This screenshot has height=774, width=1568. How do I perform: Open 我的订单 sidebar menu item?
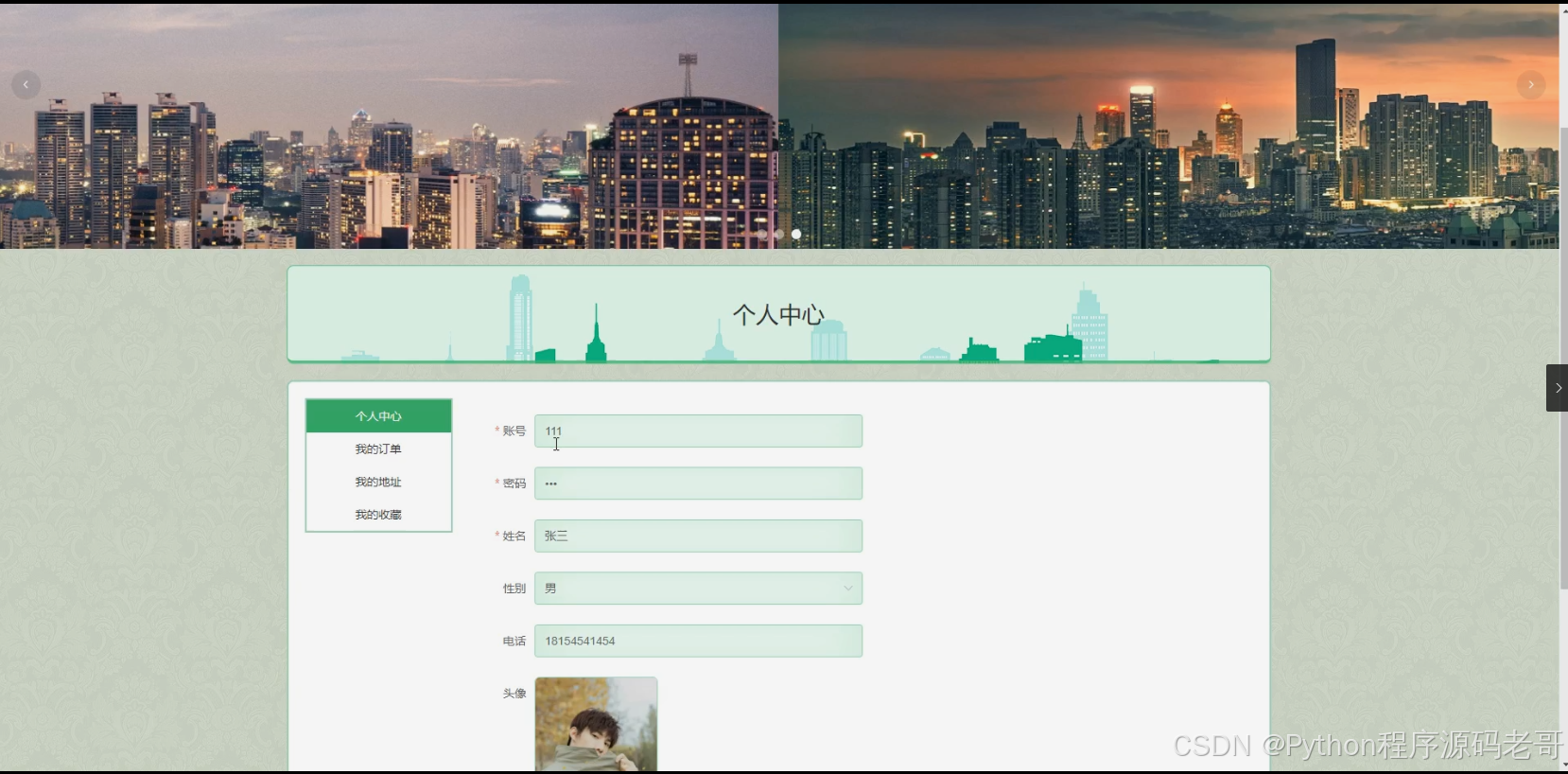[x=378, y=449]
